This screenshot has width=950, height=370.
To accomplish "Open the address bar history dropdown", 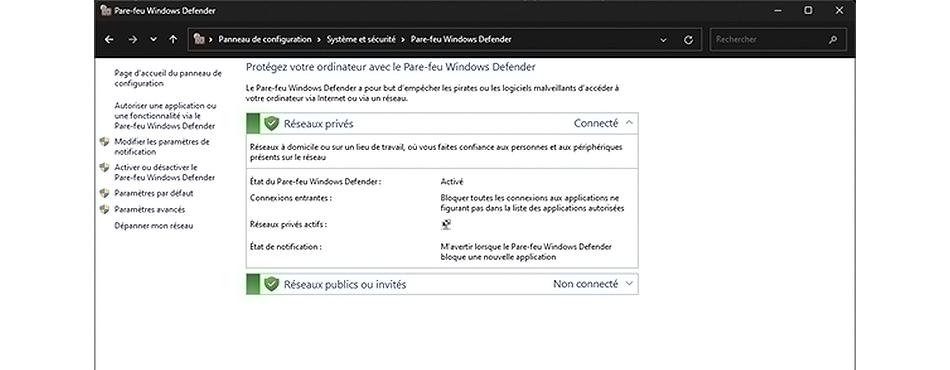I will (663, 40).
